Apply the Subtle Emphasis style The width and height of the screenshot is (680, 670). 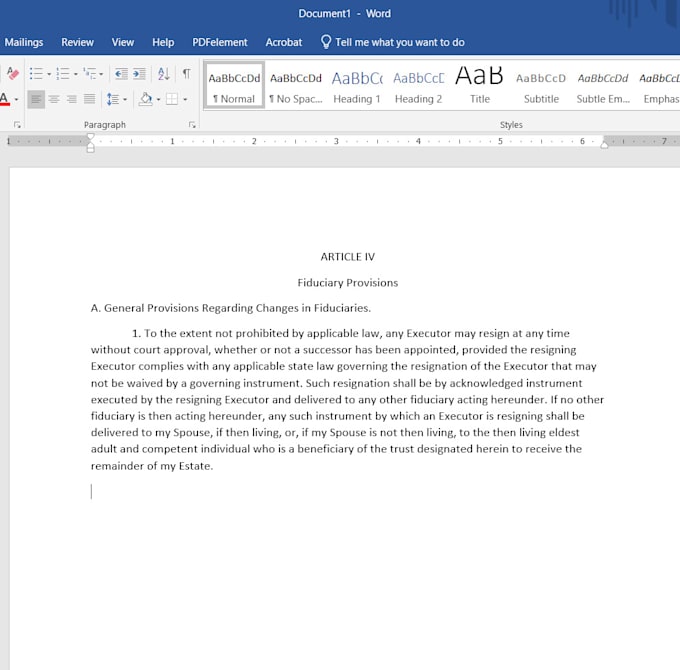[x=603, y=85]
